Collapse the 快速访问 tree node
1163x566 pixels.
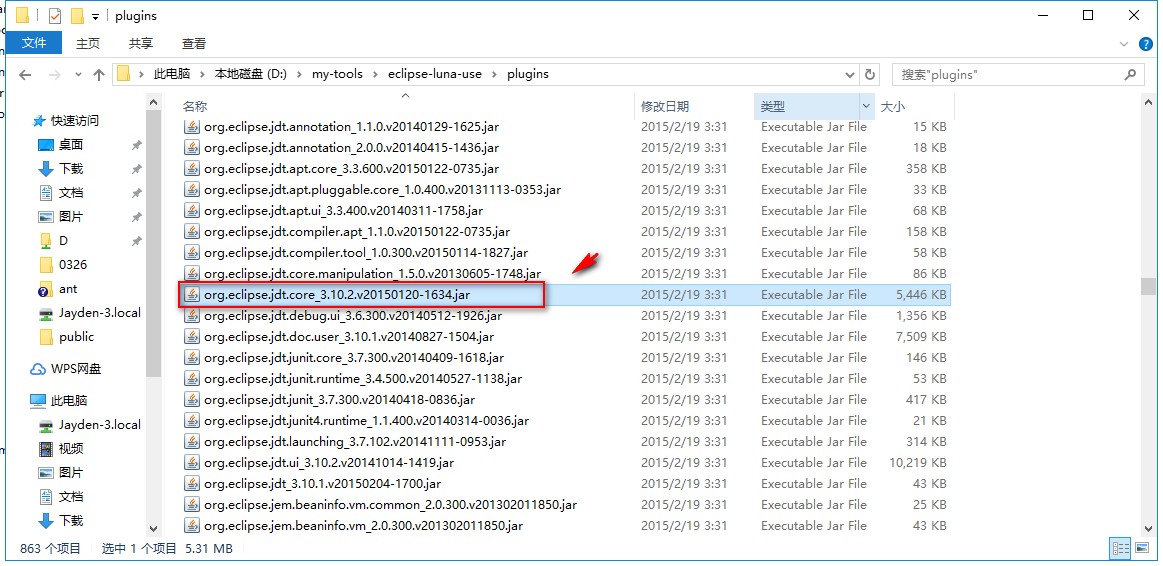point(27,120)
